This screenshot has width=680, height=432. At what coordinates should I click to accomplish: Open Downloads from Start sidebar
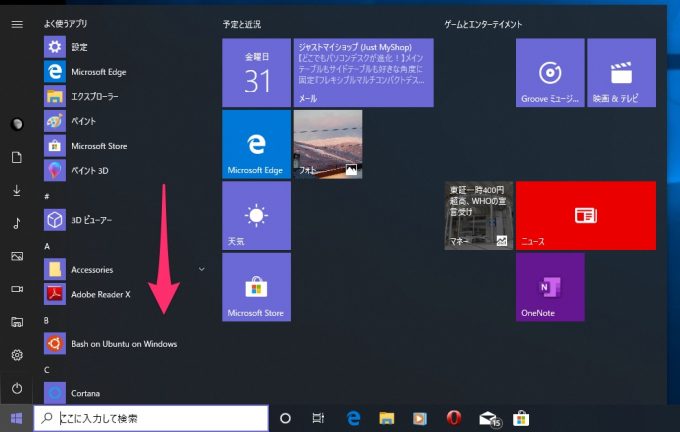17,190
